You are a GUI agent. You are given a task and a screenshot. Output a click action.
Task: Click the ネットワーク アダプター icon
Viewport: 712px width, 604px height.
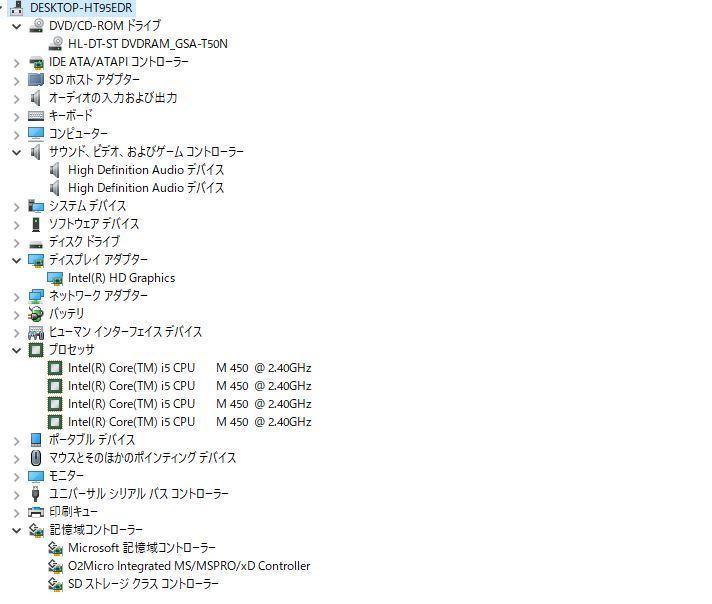(x=36, y=296)
